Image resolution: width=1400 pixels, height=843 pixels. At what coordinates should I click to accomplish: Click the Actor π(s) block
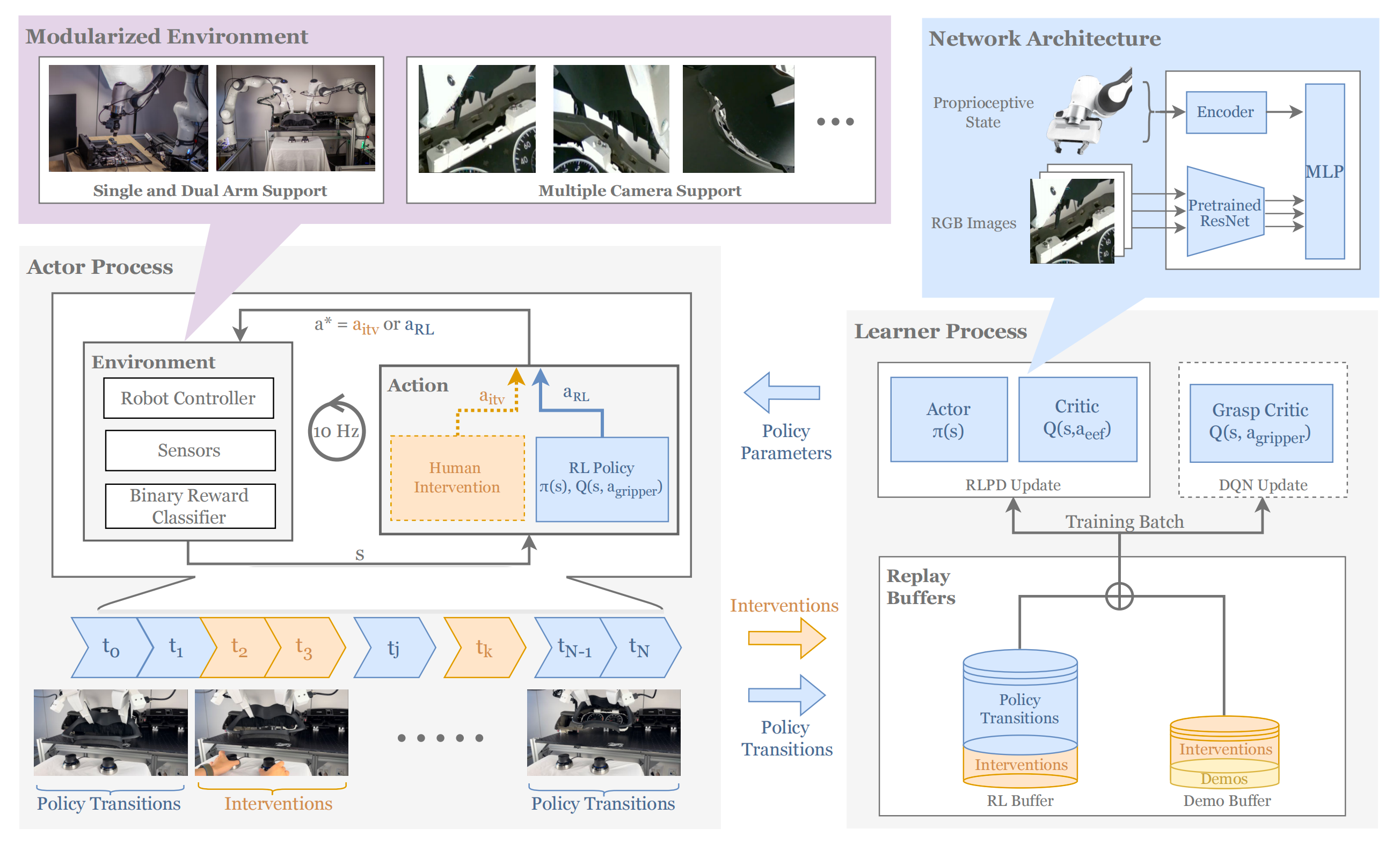point(948,420)
